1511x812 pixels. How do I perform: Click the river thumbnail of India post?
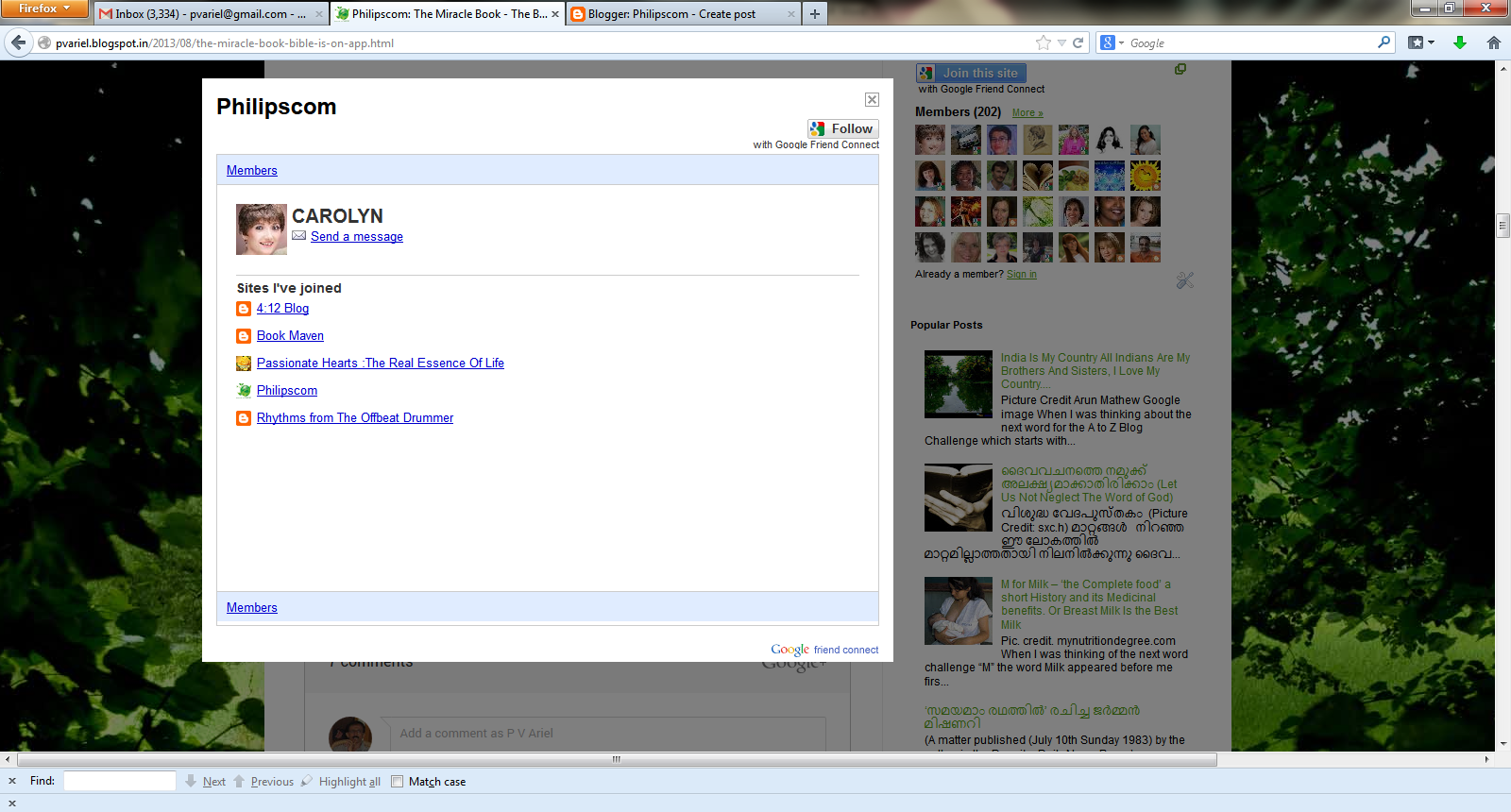click(x=959, y=384)
